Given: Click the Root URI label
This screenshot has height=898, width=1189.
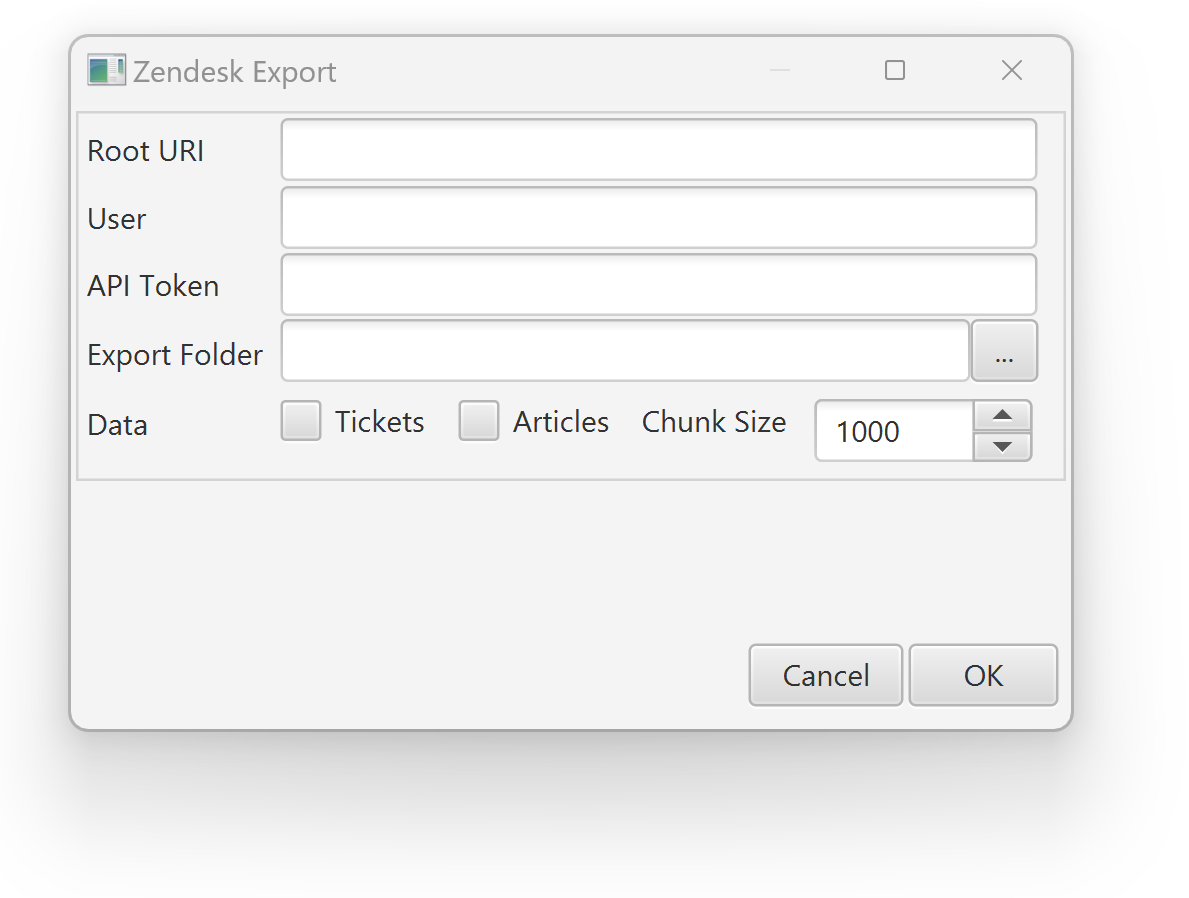Looking at the screenshot, I should coord(146,151).
